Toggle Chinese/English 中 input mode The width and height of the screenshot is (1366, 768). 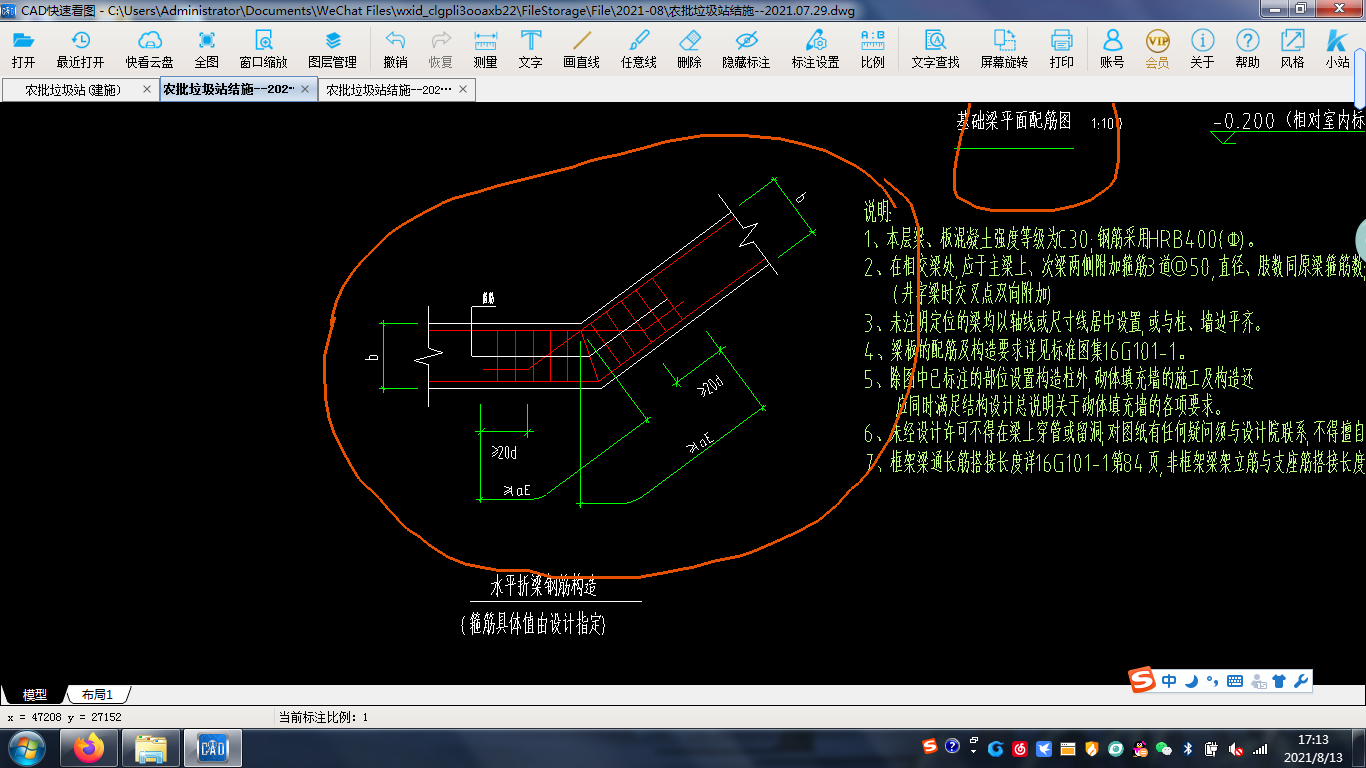[x=1169, y=681]
